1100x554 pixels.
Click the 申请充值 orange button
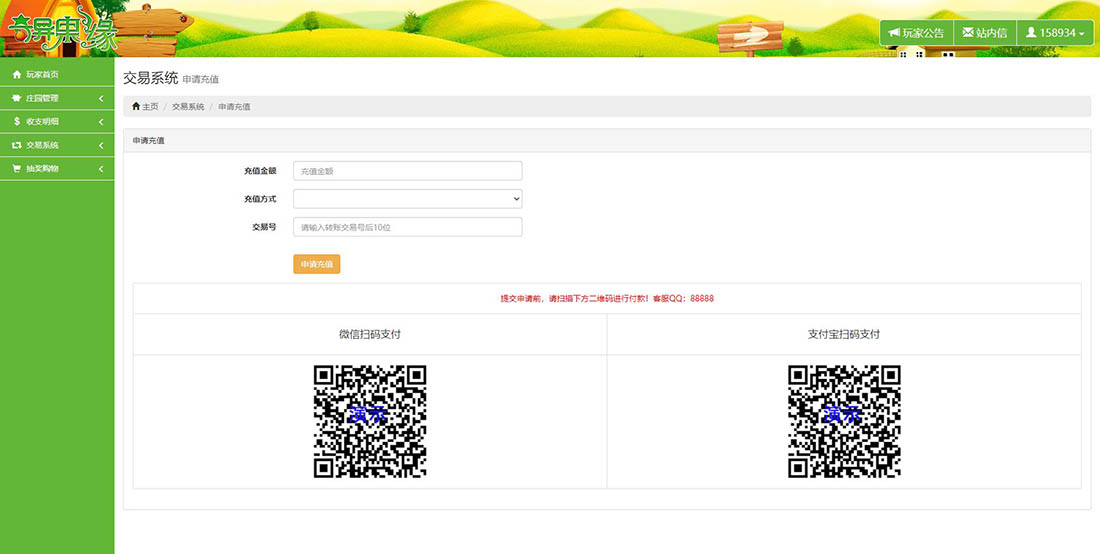(x=316, y=264)
